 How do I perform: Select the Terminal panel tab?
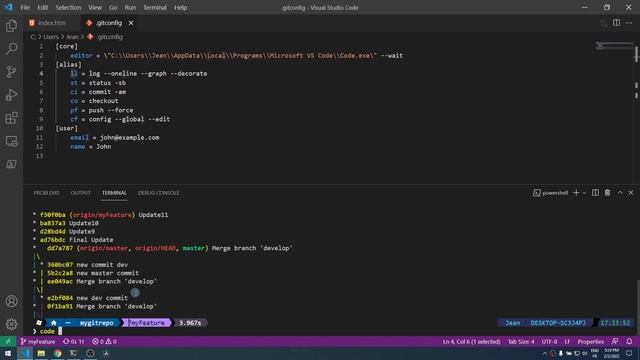(114, 193)
